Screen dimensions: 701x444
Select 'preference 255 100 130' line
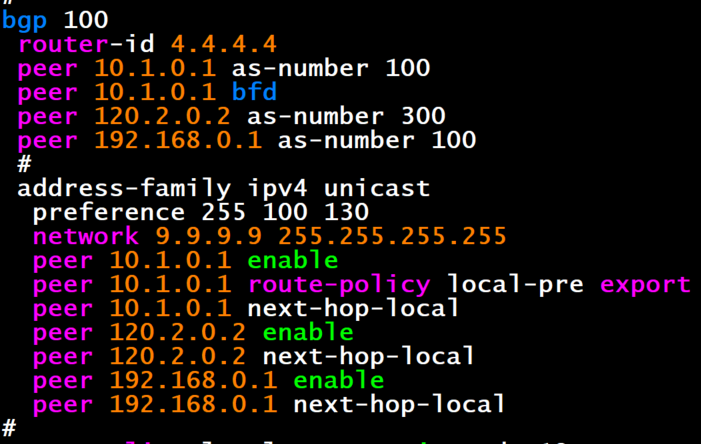(201, 212)
